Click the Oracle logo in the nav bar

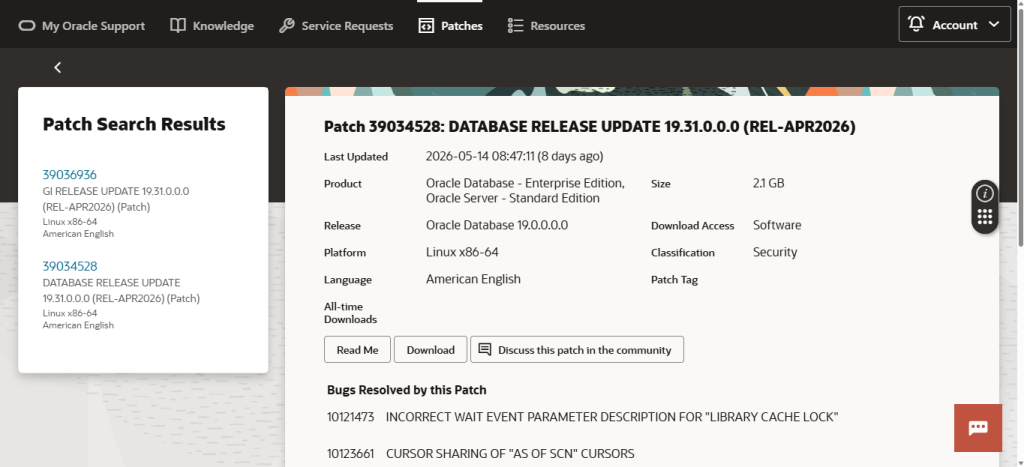[x=27, y=26]
